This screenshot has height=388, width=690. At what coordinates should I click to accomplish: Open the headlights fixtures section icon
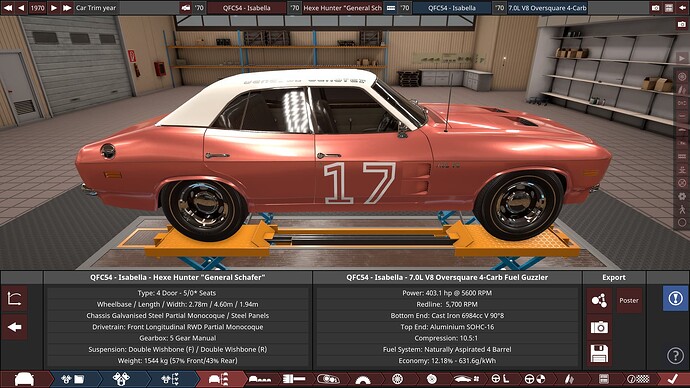328,379
